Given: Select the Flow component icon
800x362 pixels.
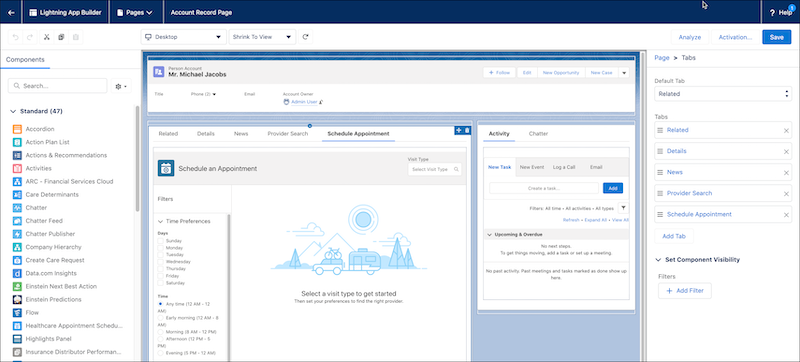Looking at the screenshot, I should click(17, 313).
